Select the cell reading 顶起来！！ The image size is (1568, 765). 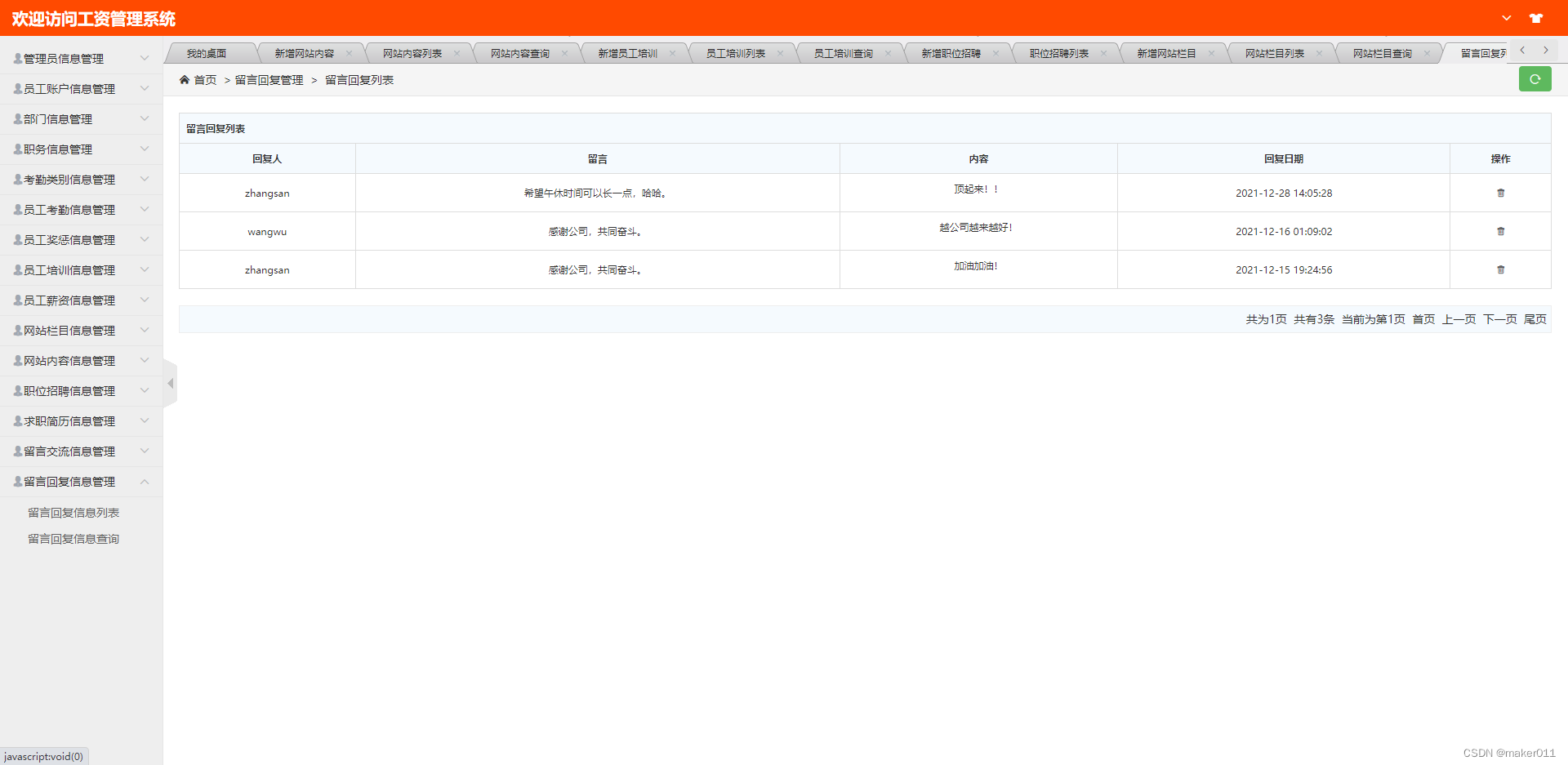(x=978, y=193)
